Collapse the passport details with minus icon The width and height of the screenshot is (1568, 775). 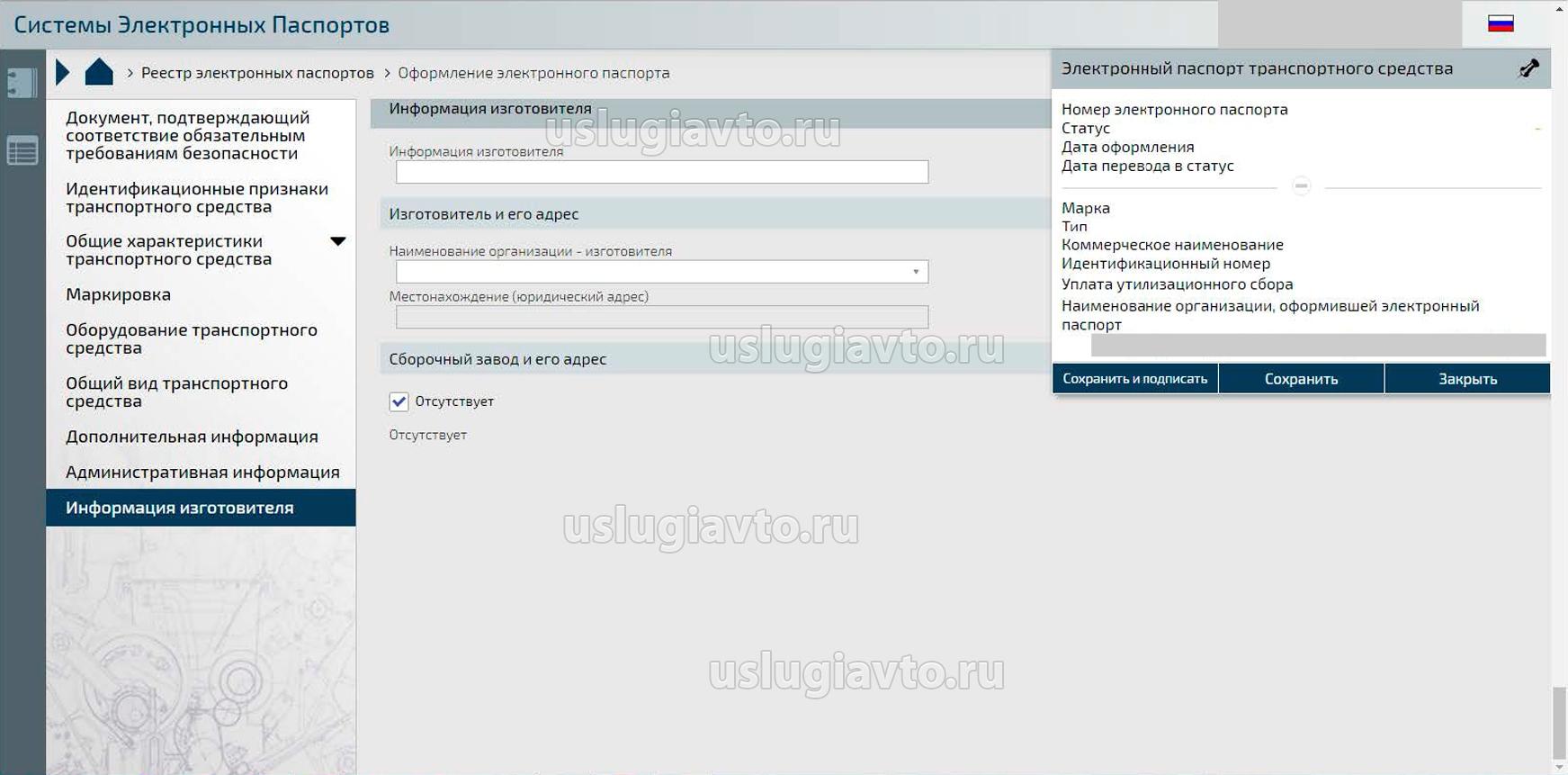click(1301, 186)
